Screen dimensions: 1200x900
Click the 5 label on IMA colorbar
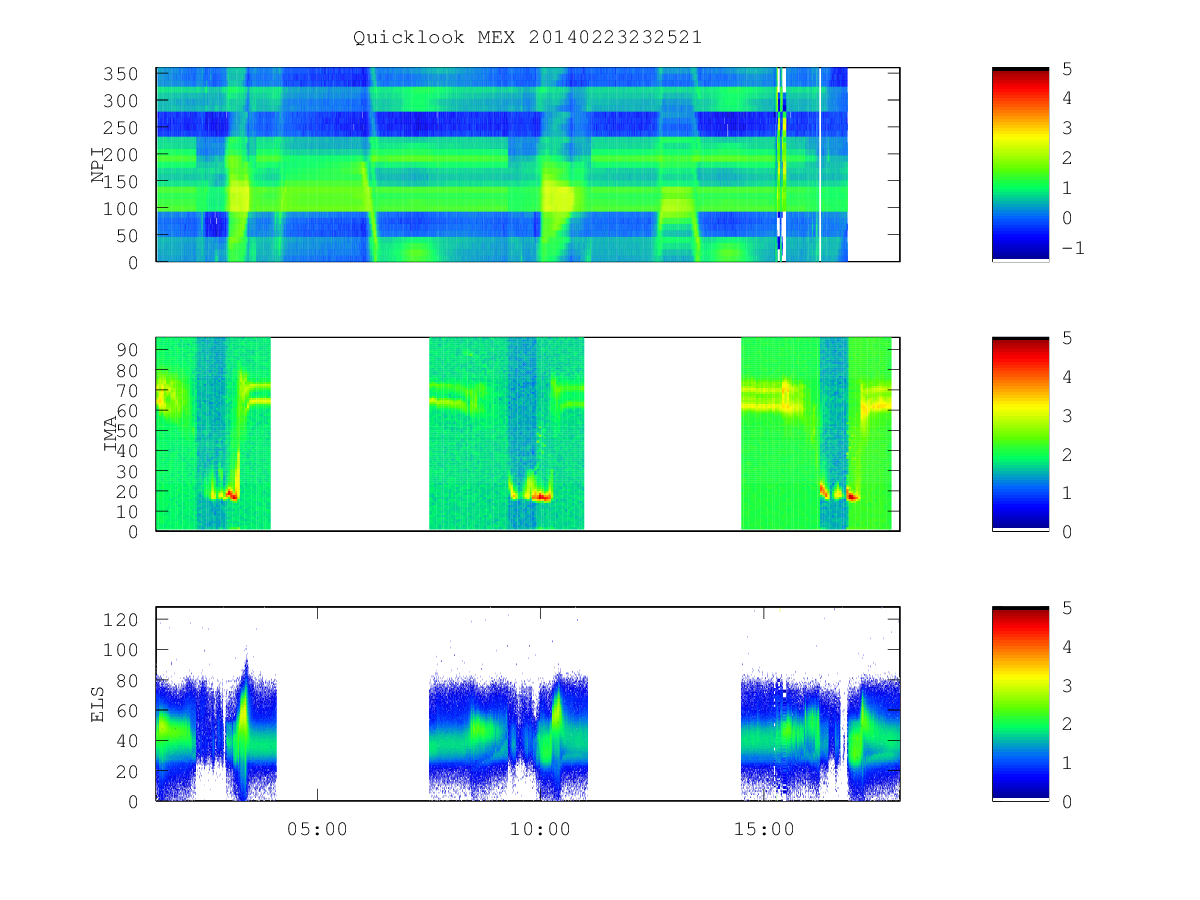(x=1067, y=338)
